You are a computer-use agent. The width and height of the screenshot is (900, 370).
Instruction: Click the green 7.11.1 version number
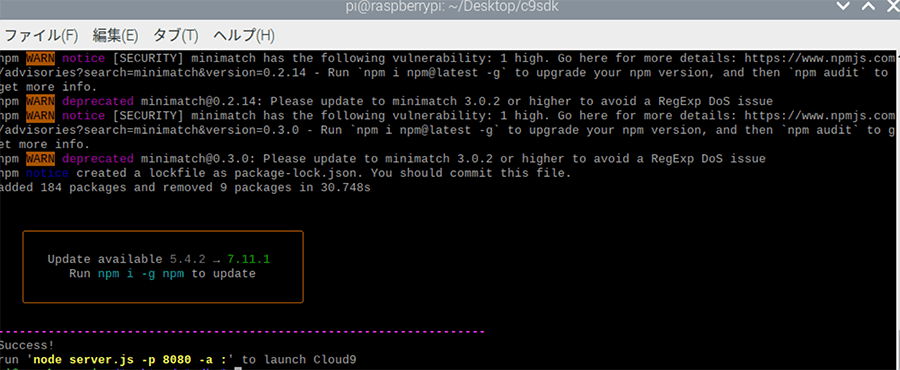(248, 259)
